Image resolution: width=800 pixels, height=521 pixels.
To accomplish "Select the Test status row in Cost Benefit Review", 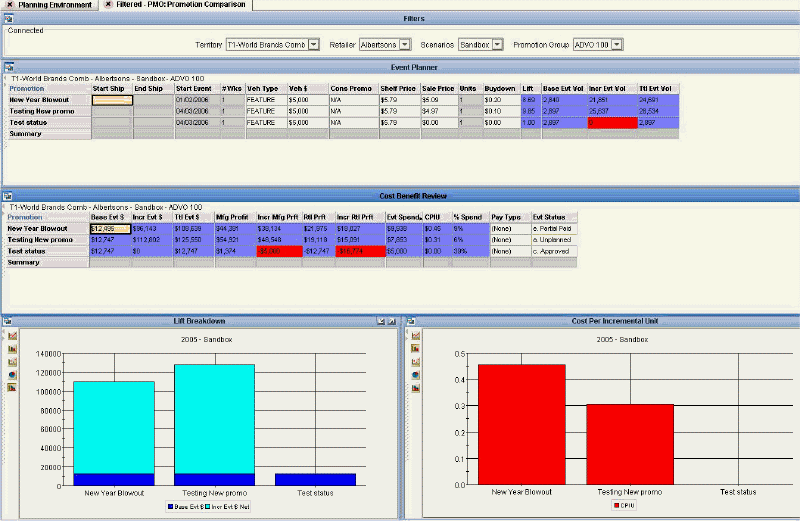I will pyautogui.click(x=48, y=251).
